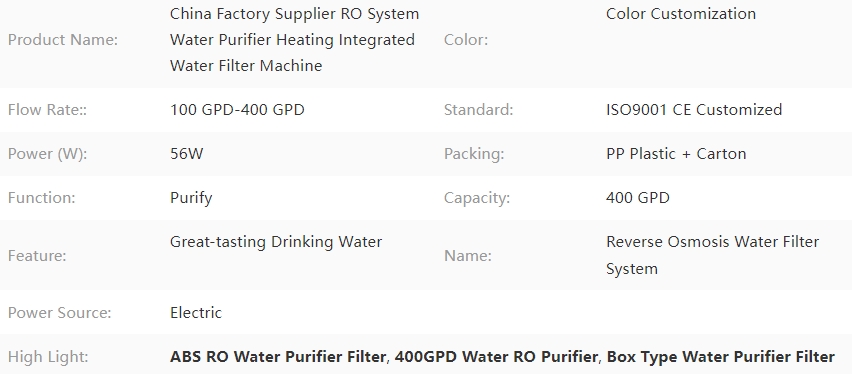Click the product name value text
The height and width of the screenshot is (374, 852).
click(295, 40)
